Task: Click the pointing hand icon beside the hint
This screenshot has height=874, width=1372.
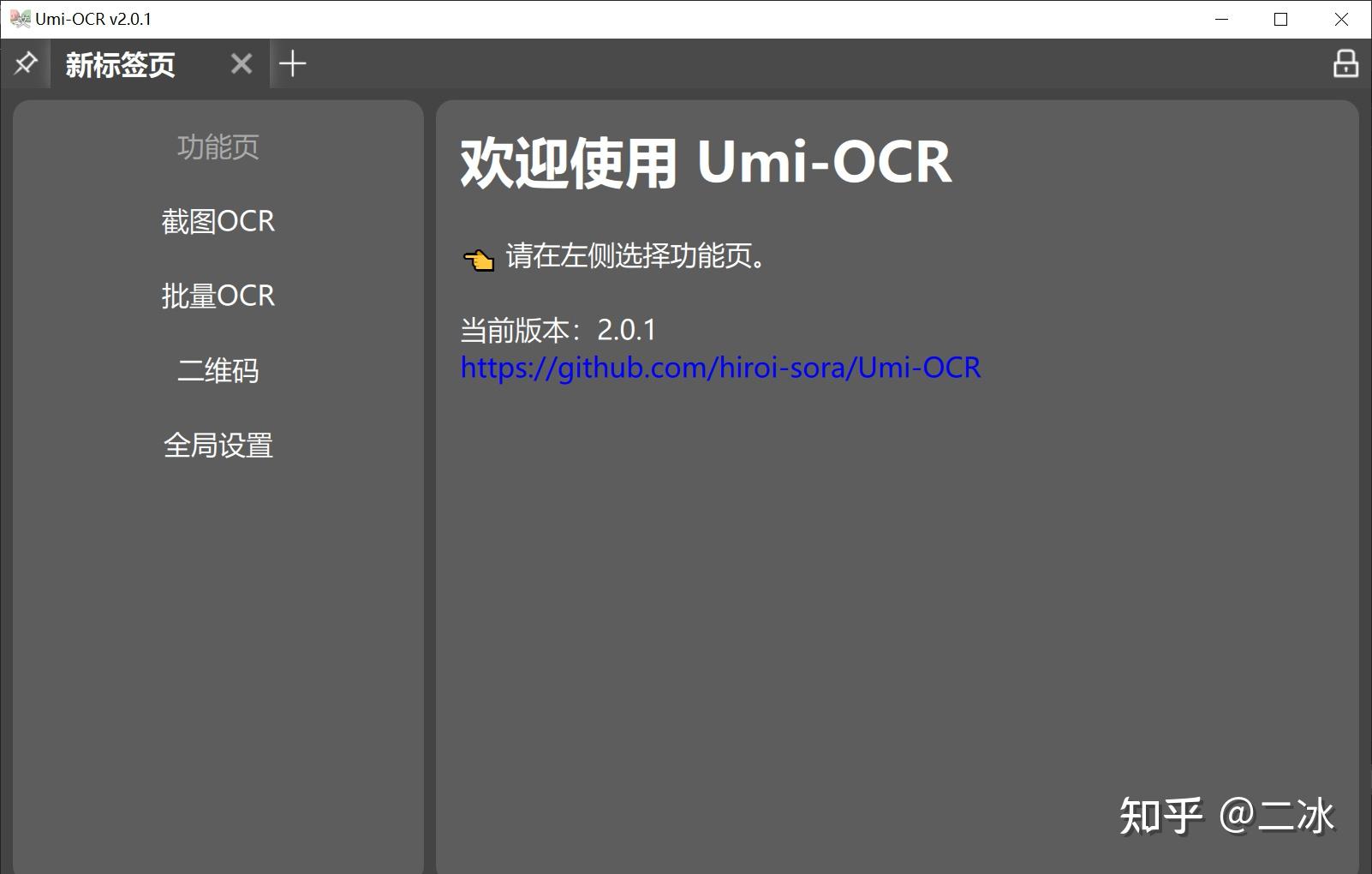Action: (477, 258)
